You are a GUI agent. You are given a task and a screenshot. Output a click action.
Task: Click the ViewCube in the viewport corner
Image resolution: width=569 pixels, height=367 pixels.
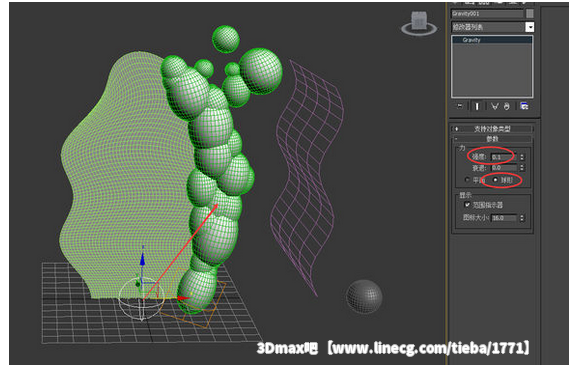point(419,23)
